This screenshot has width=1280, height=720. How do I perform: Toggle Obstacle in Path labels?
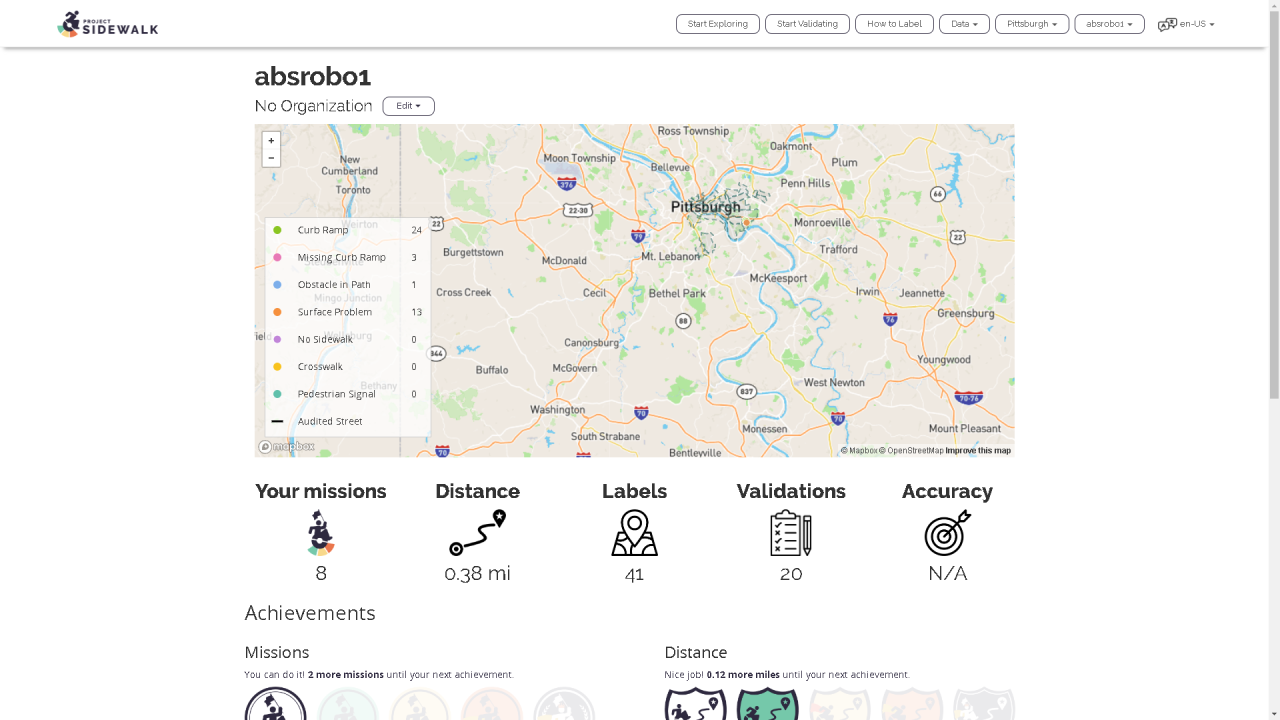click(347, 284)
